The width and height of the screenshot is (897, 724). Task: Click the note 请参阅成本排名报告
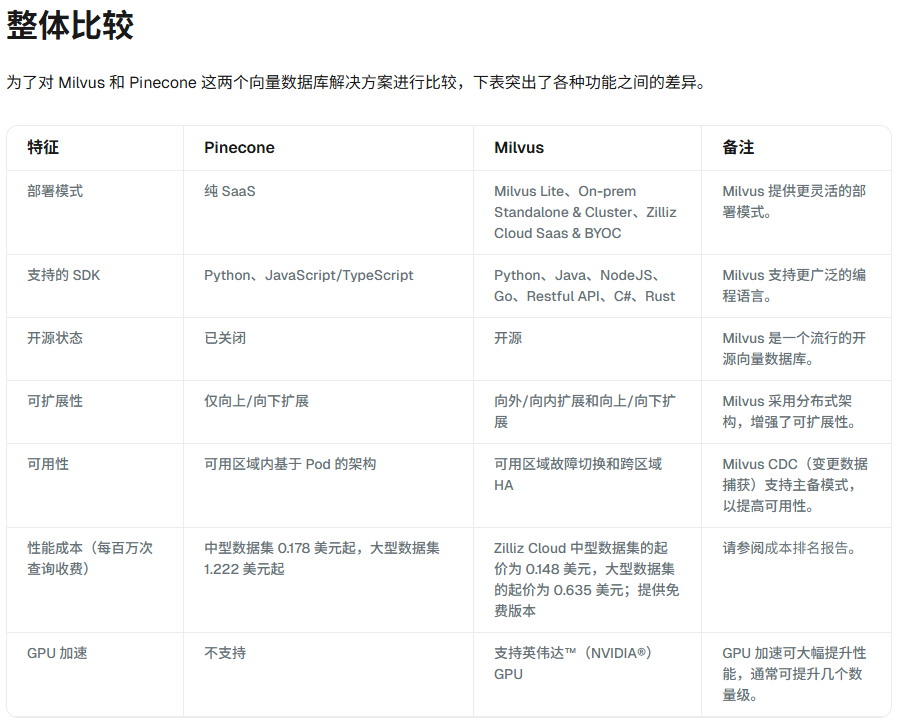pyautogui.click(x=789, y=548)
